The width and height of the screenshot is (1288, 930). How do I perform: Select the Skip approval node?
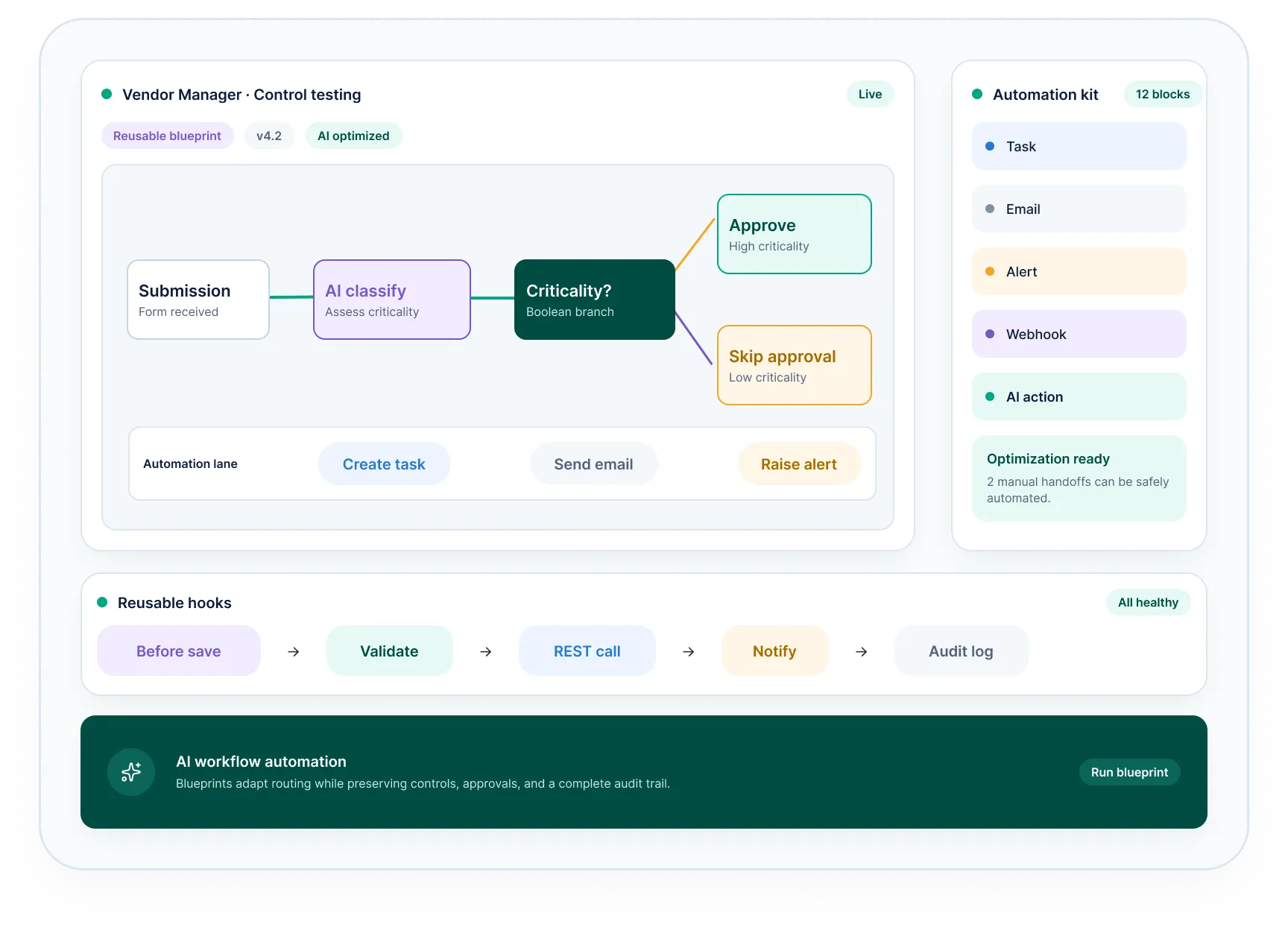click(795, 365)
